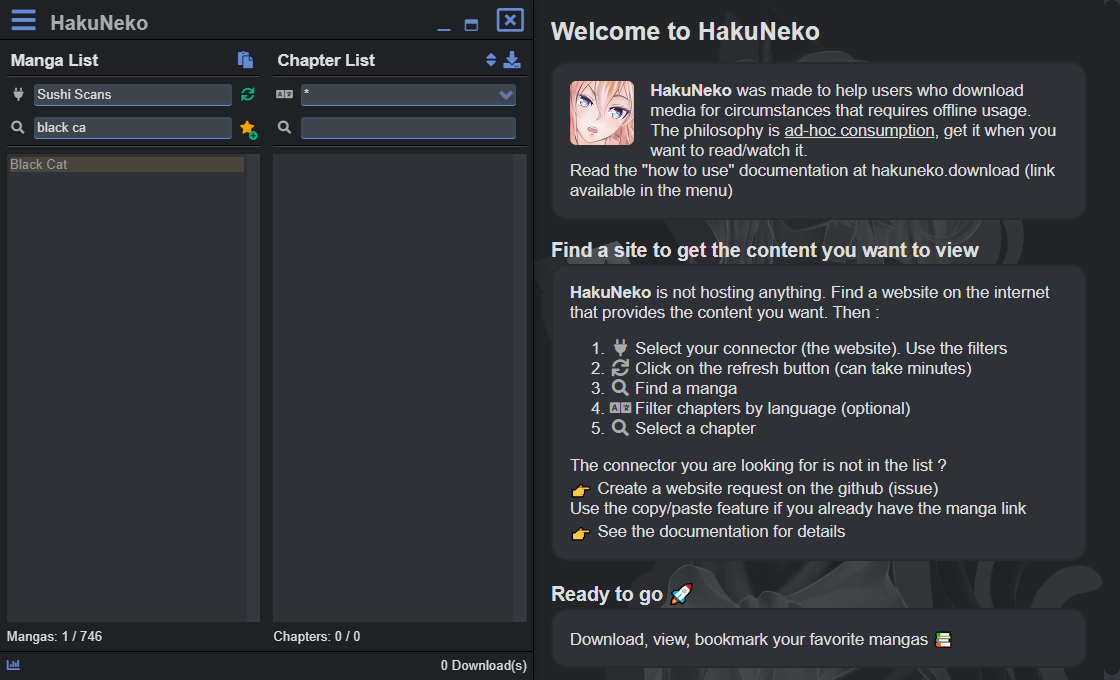Open the ad-hoc consumption link
1120x680 pixels.
pos(861,130)
